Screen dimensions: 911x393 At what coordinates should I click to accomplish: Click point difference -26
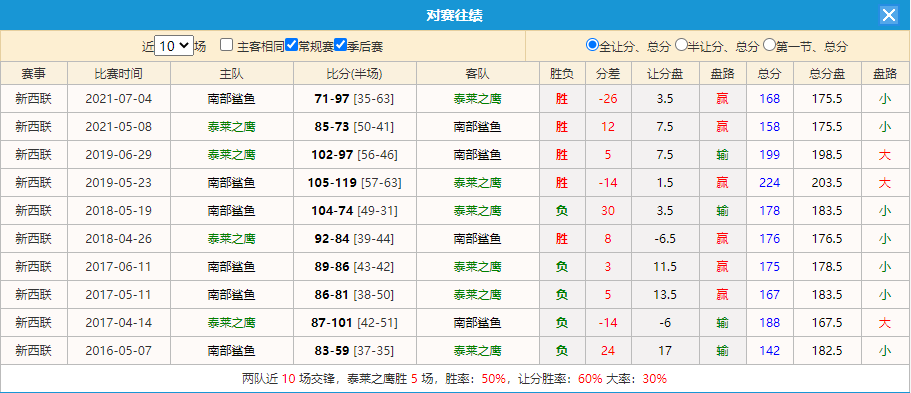tap(608, 99)
